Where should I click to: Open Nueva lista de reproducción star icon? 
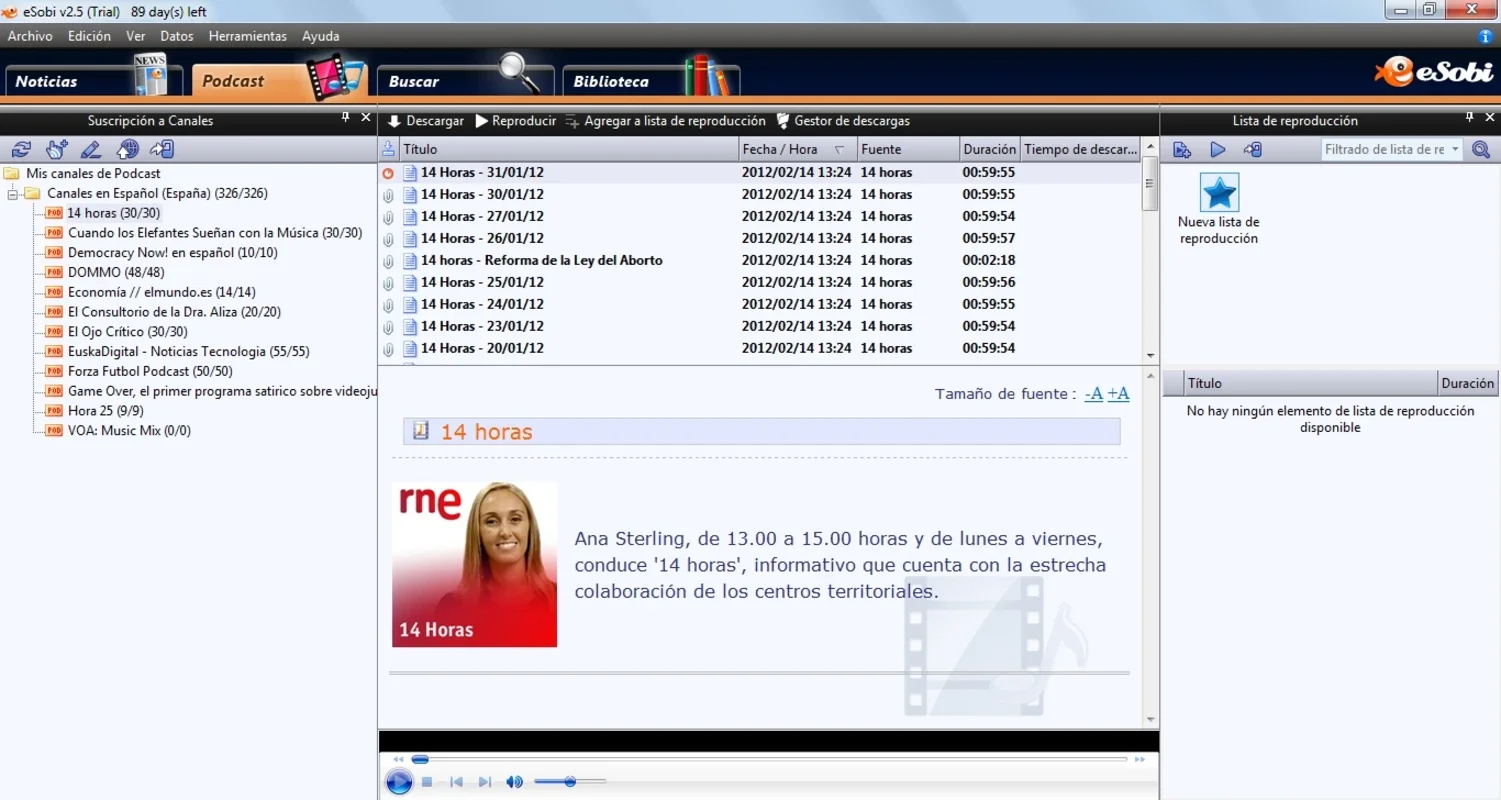pos(1218,192)
